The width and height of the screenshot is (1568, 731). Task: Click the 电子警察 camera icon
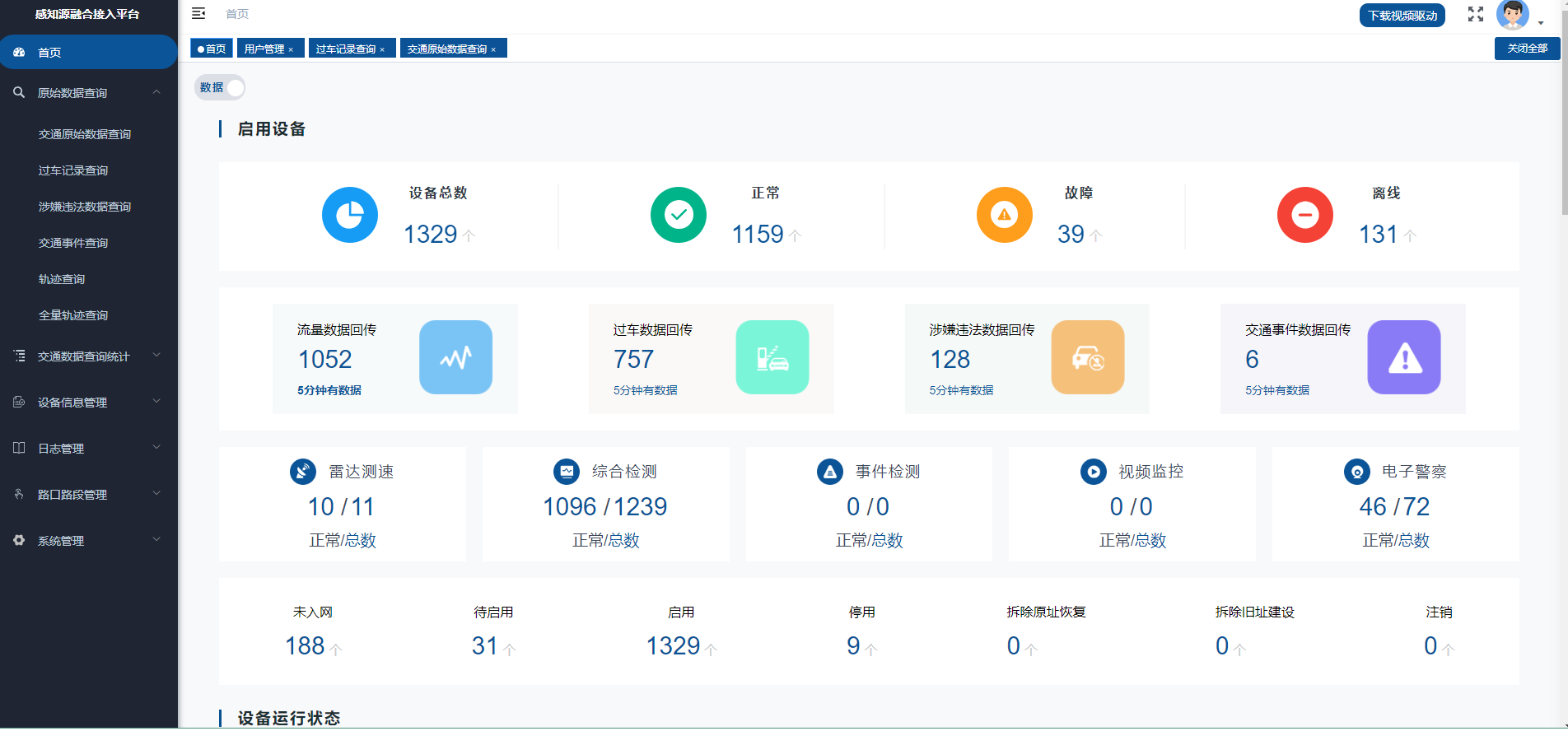[x=1357, y=472]
